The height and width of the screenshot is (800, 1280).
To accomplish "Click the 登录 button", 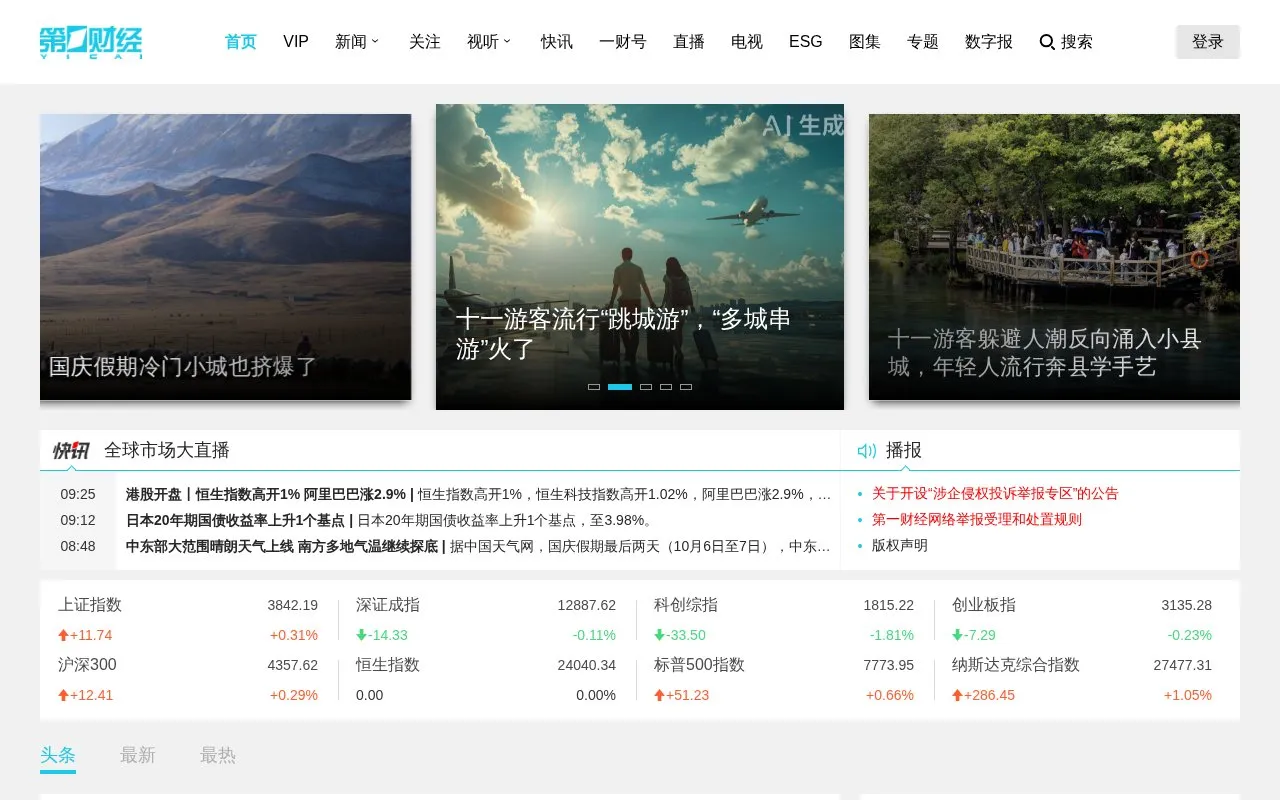I will pyautogui.click(x=1208, y=42).
